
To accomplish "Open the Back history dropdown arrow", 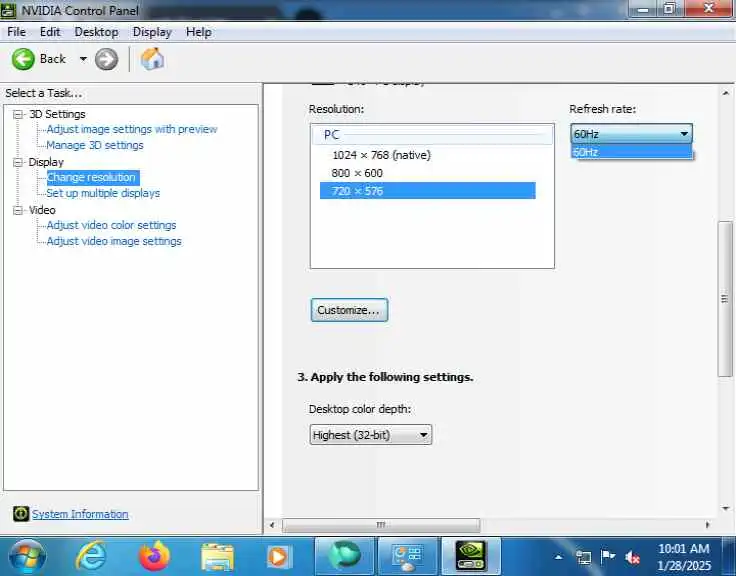I will (83, 59).
